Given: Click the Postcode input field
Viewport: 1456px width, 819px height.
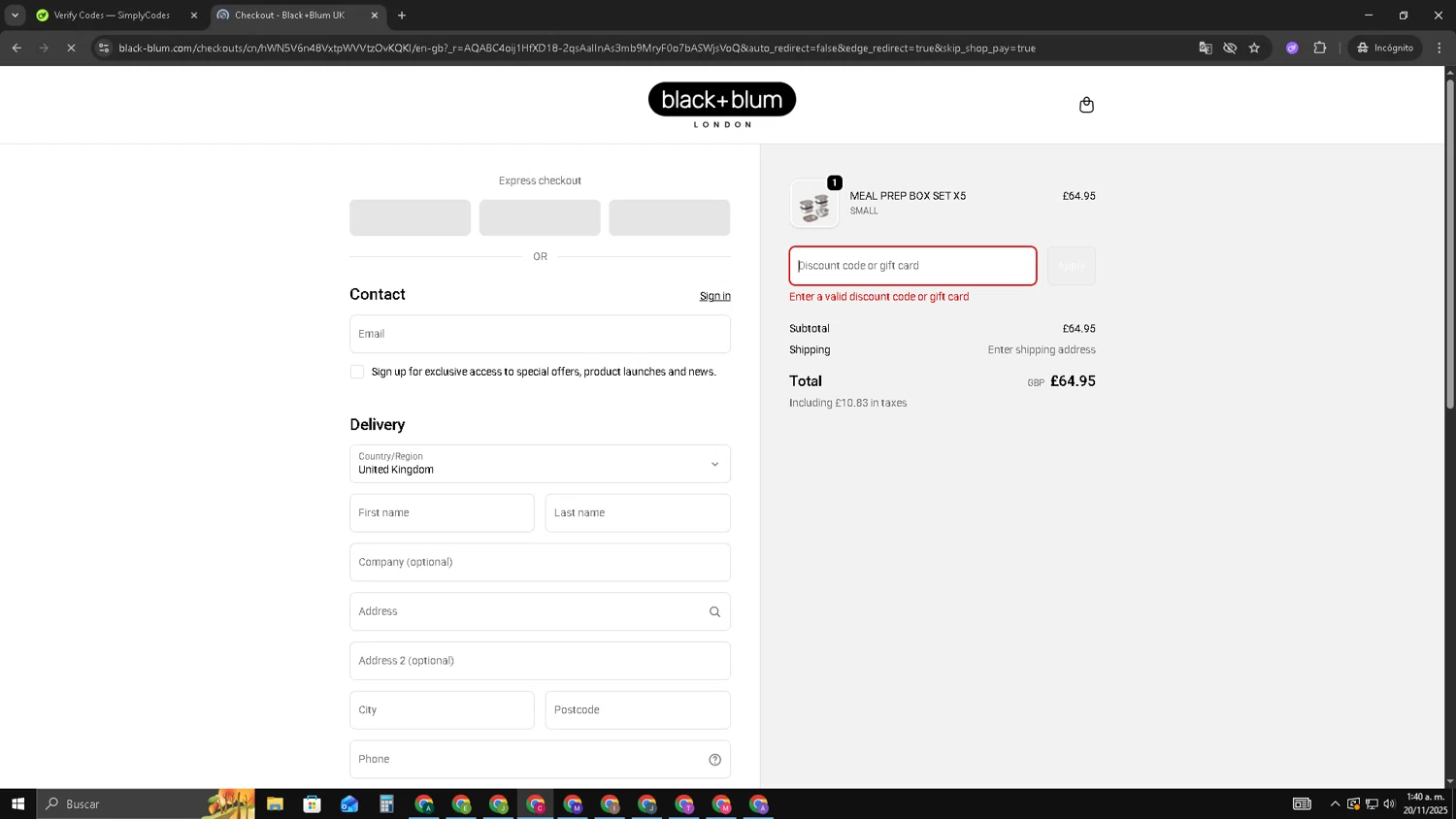Looking at the screenshot, I should [638, 710].
